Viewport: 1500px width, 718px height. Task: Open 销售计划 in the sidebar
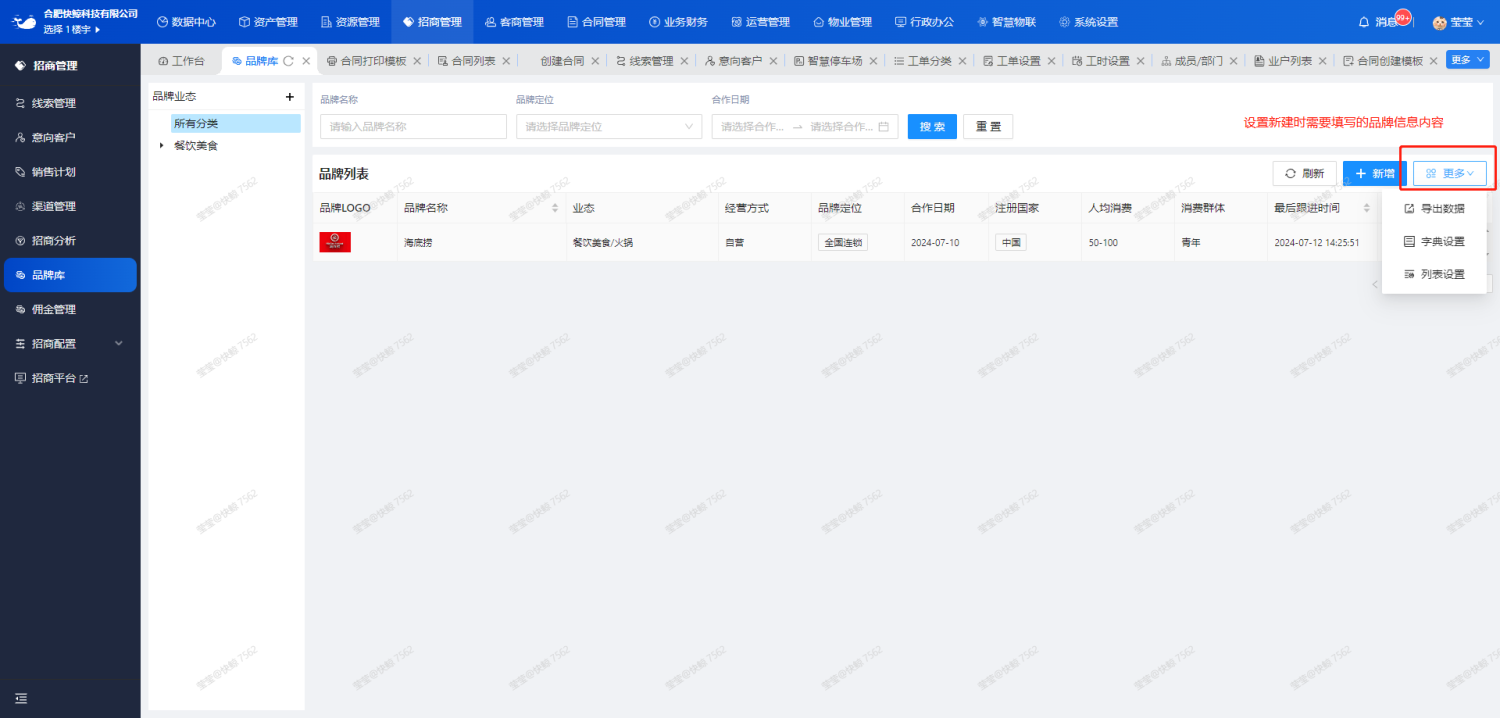(x=70, y=172)
